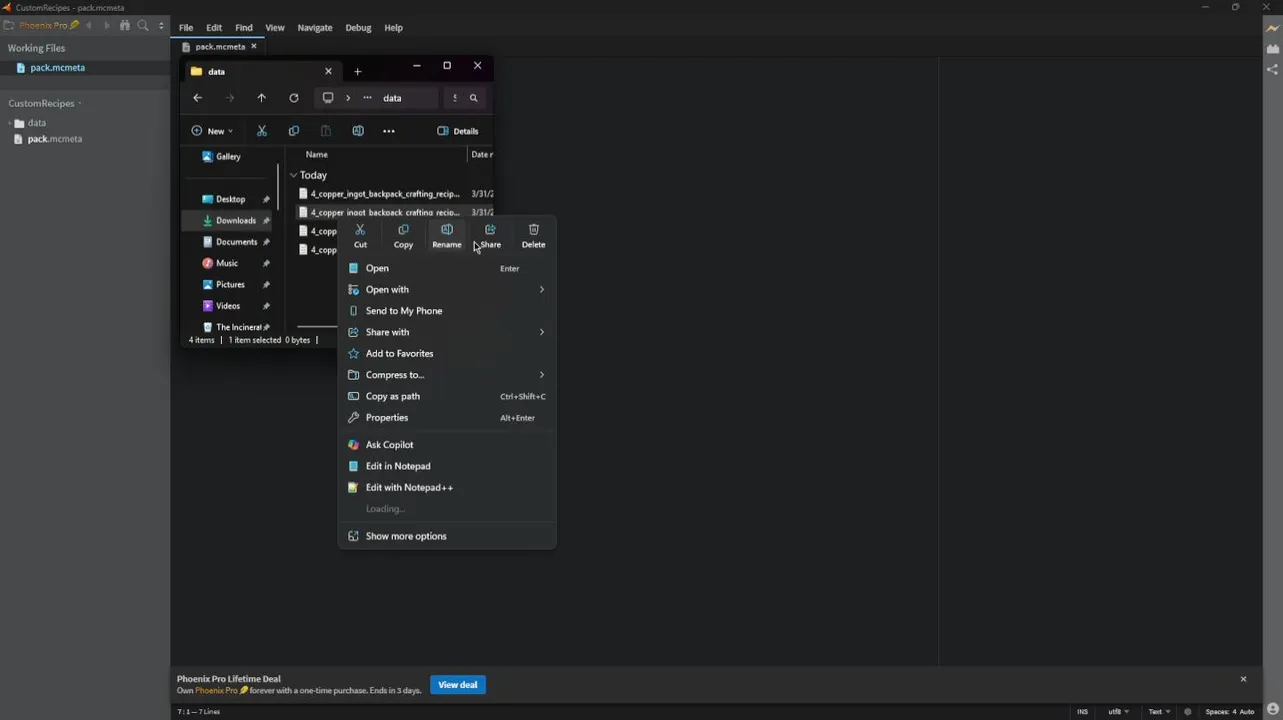Click the Name column header

(316, 154)
